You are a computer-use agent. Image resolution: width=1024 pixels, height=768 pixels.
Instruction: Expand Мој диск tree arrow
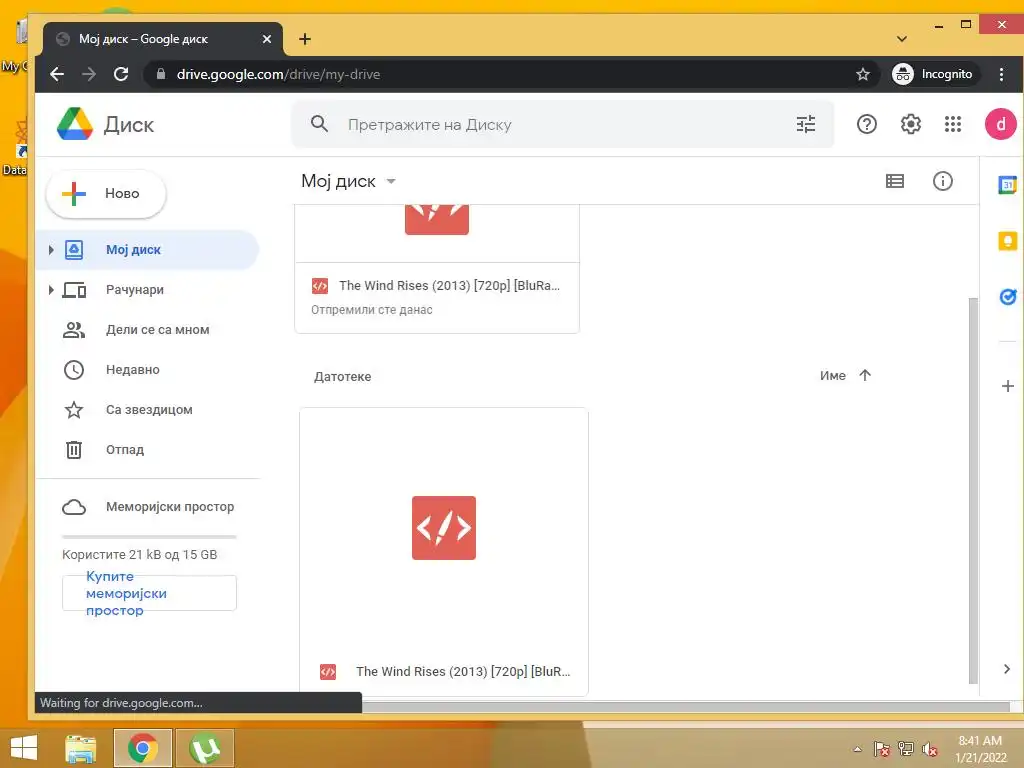[x=51, y=249]
